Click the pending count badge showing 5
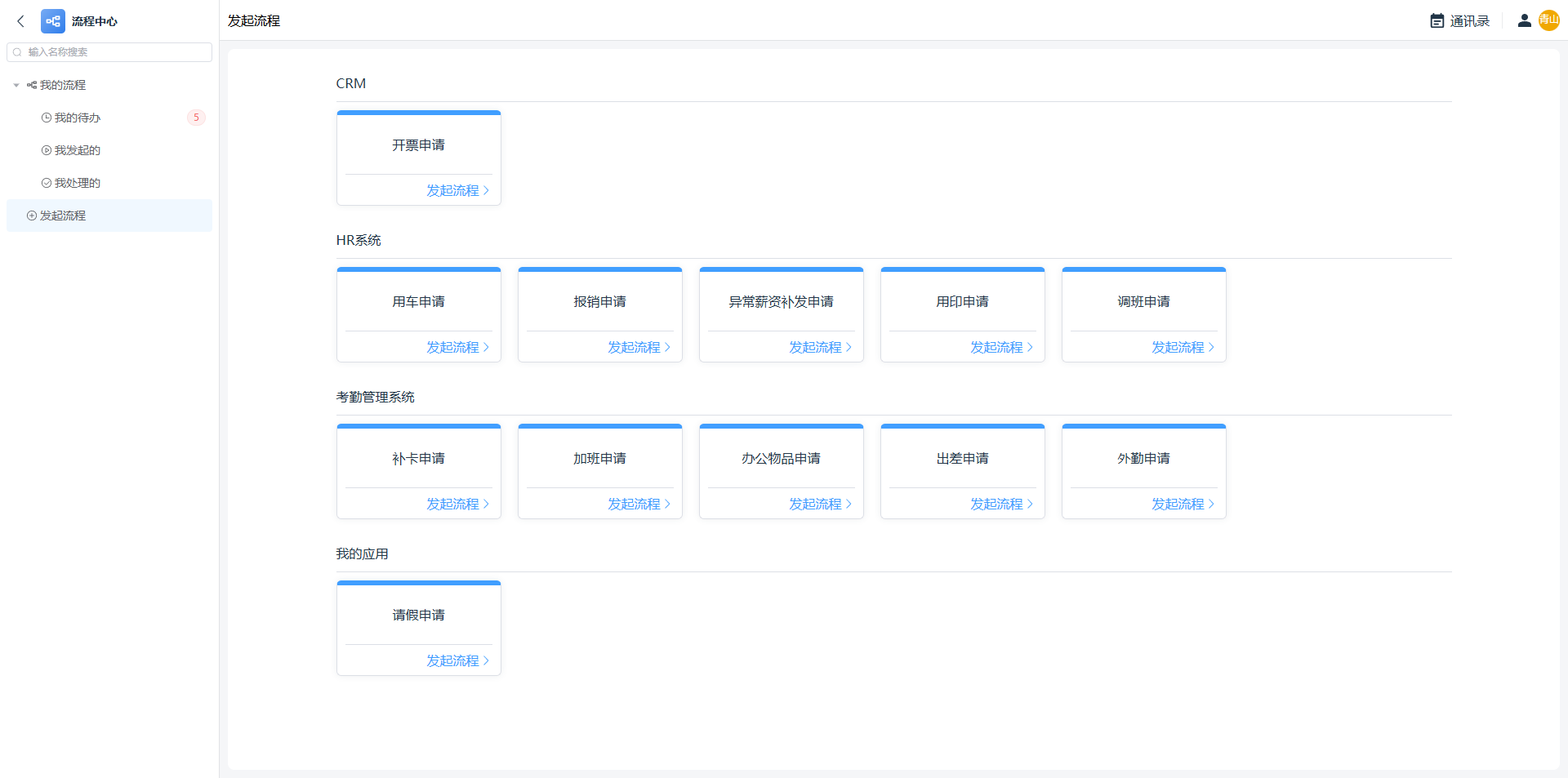The height and width of the screenshot is (778, 1568). [196, 118]
